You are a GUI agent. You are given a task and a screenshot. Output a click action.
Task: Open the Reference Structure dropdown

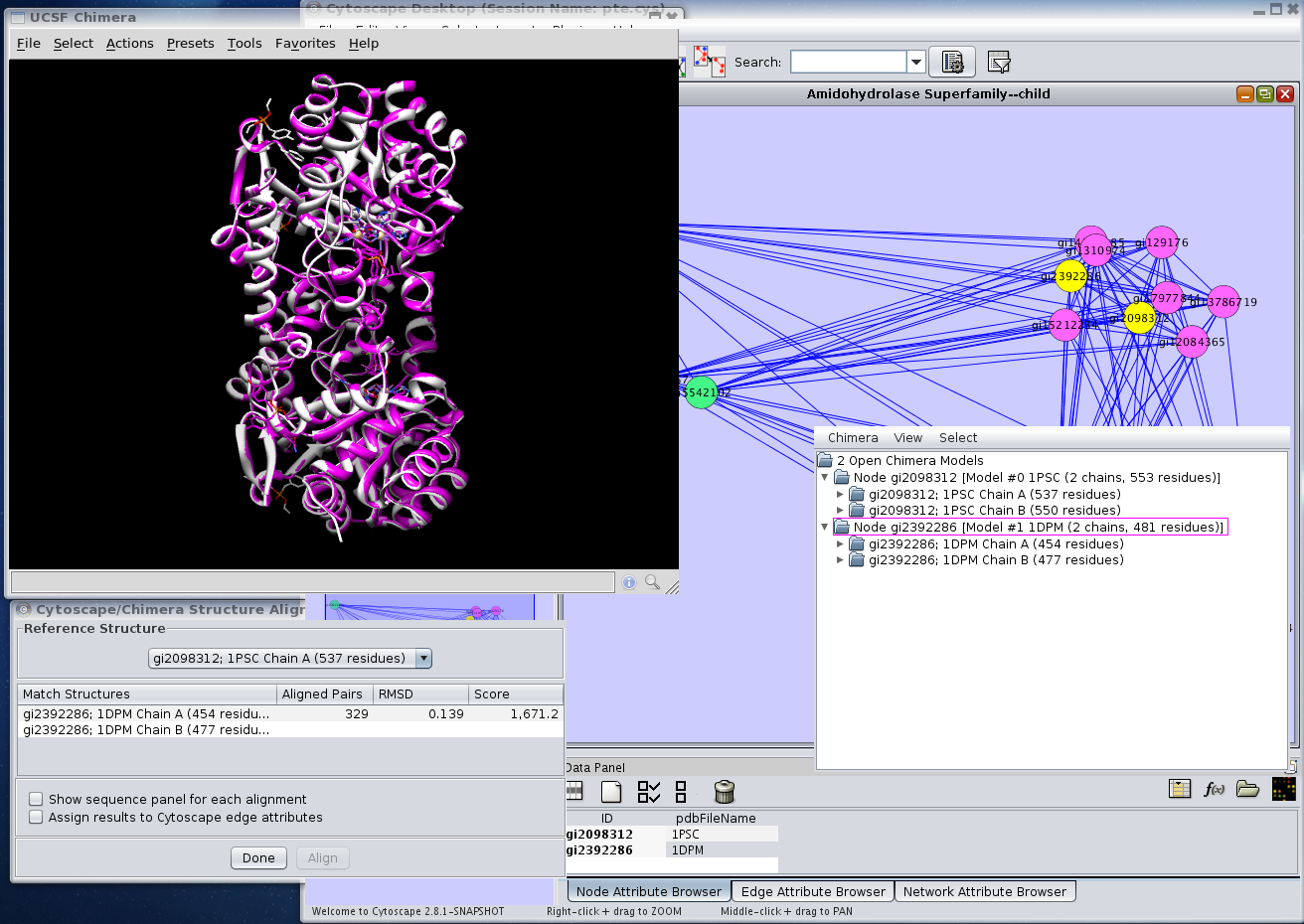click(x=423, y=659)
